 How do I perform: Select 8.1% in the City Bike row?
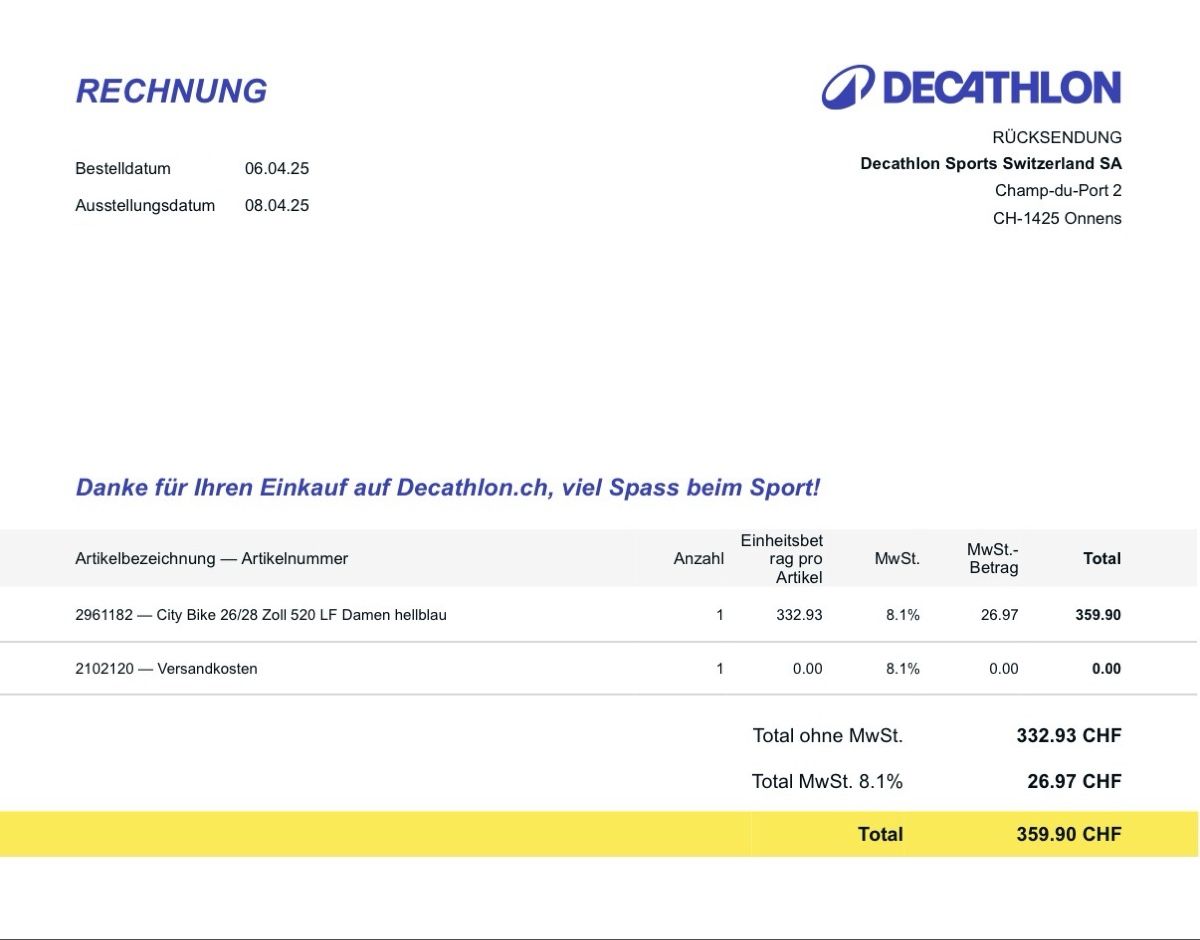[x=903, y=615]
